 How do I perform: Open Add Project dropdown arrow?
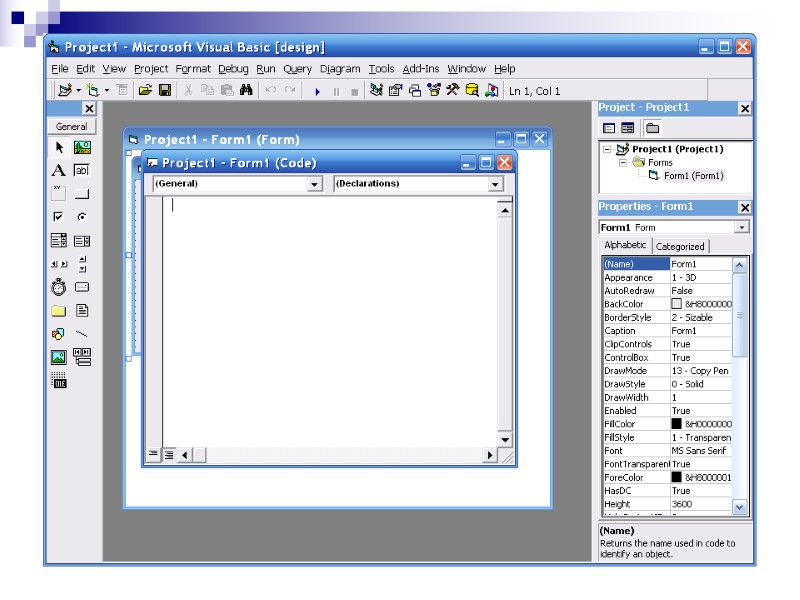tap(79, 90)
